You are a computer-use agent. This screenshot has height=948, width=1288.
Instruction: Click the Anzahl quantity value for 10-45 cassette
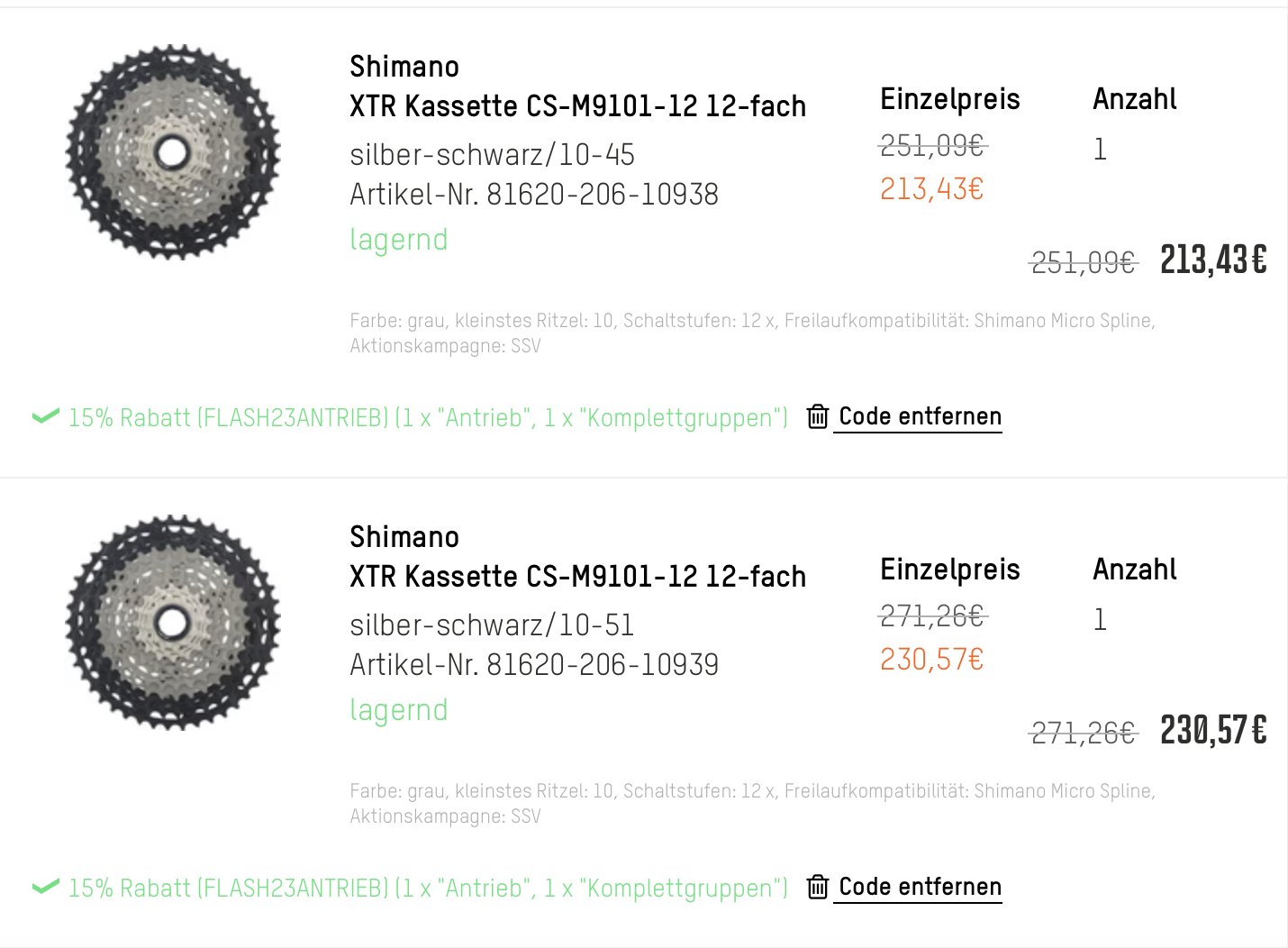click(x=1100, y=150)
